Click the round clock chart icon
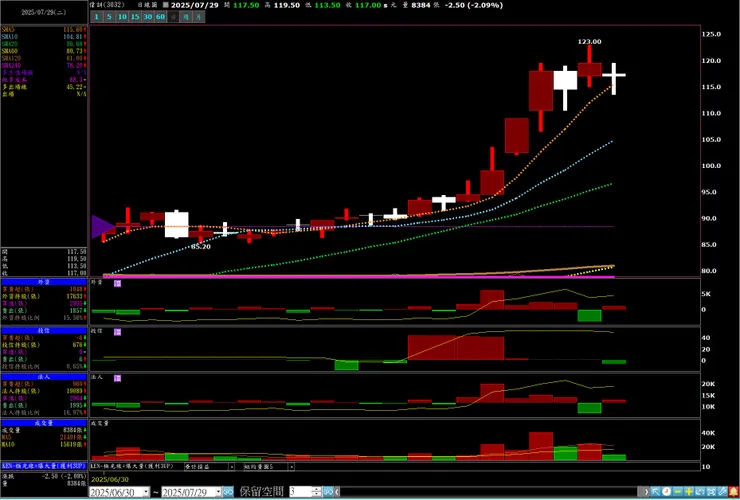This screenshot has width=740, height=500. (x=666, y=492)
